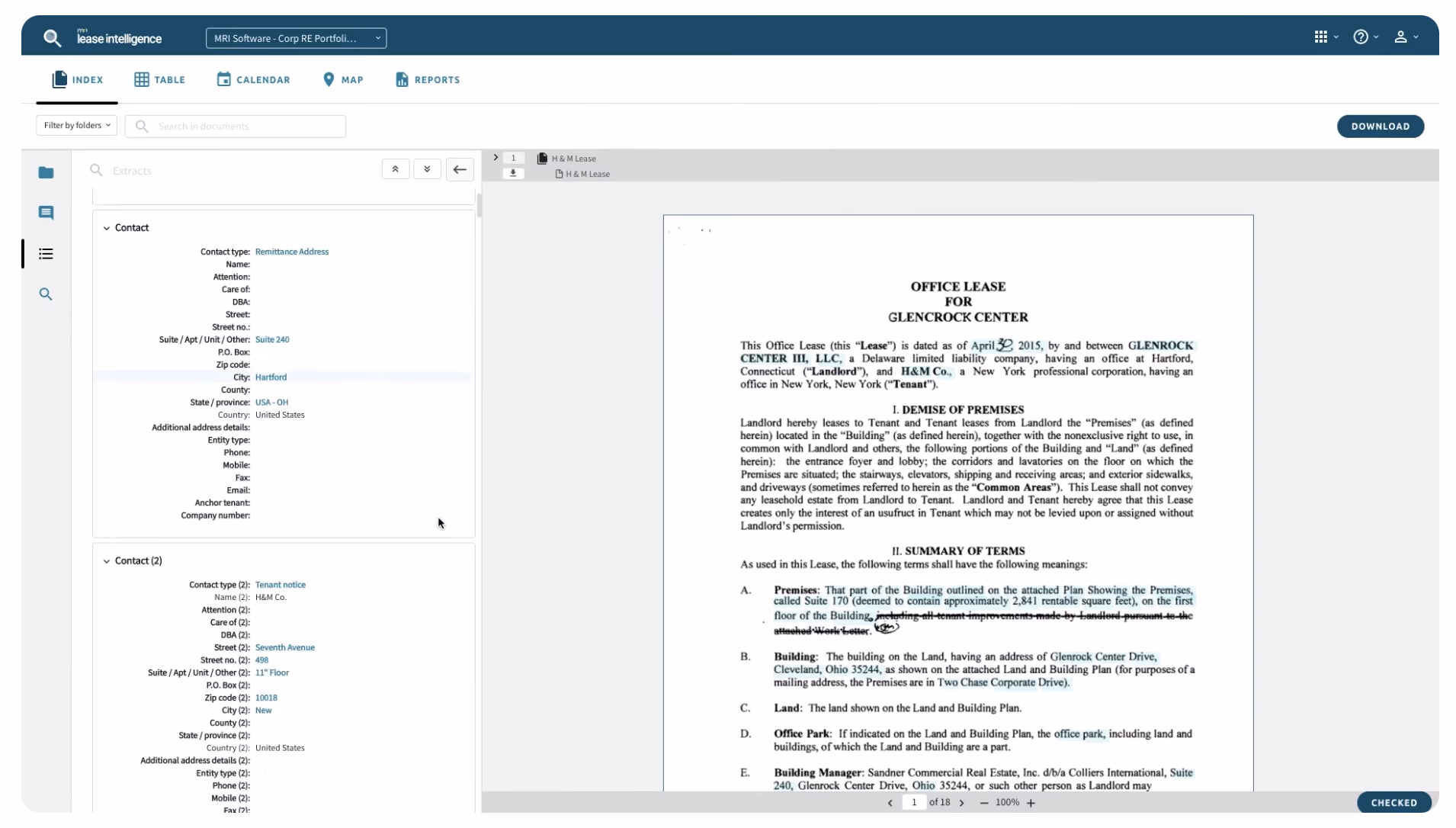
Task: Switch to the Calendar tab
Action: (253, 79)
